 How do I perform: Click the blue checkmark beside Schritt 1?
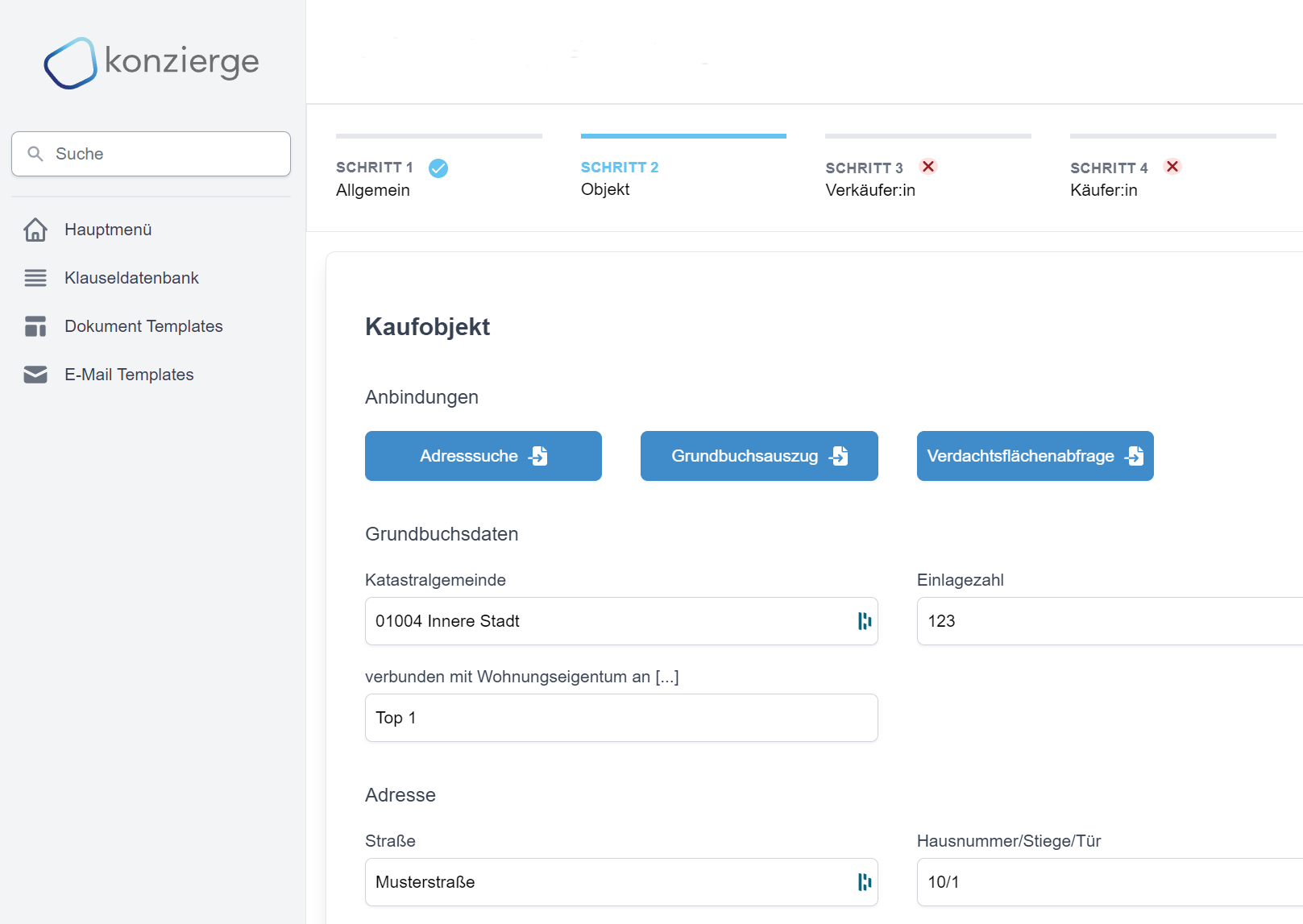pos(438,168)
